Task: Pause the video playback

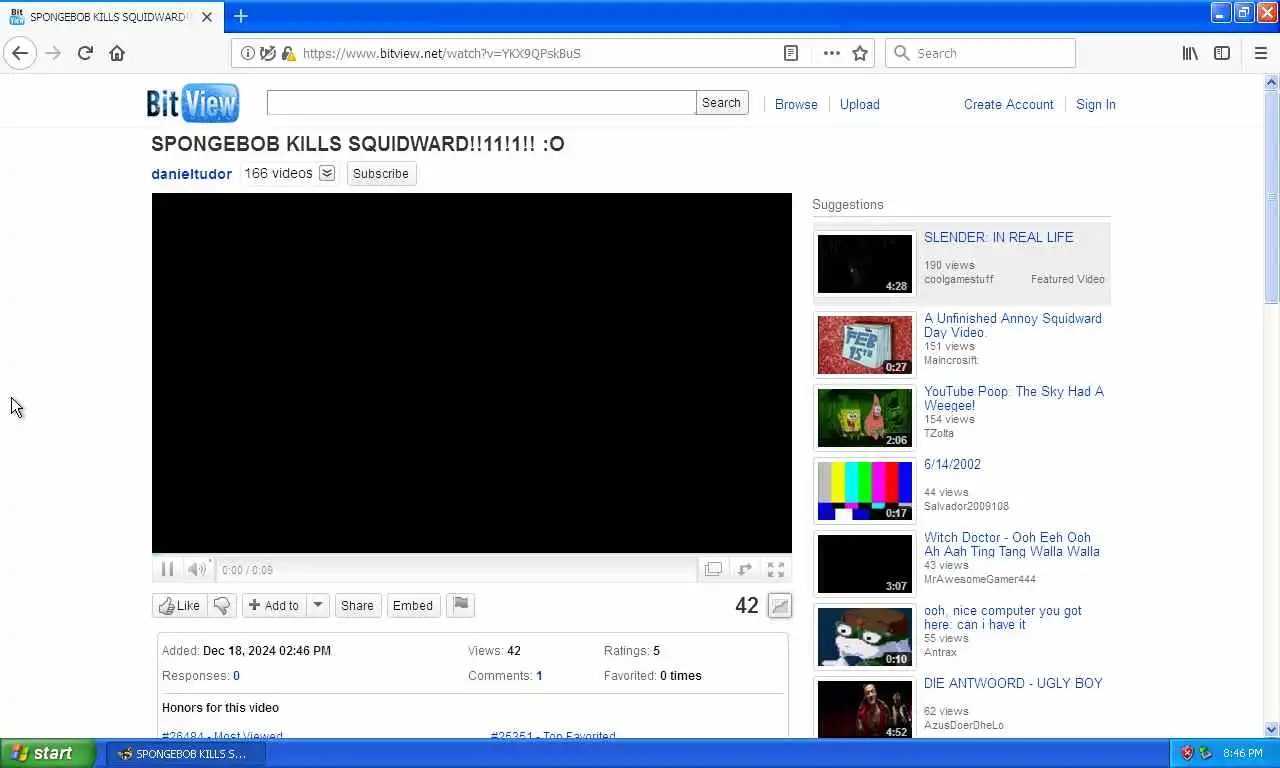Action: pos(167,569)
